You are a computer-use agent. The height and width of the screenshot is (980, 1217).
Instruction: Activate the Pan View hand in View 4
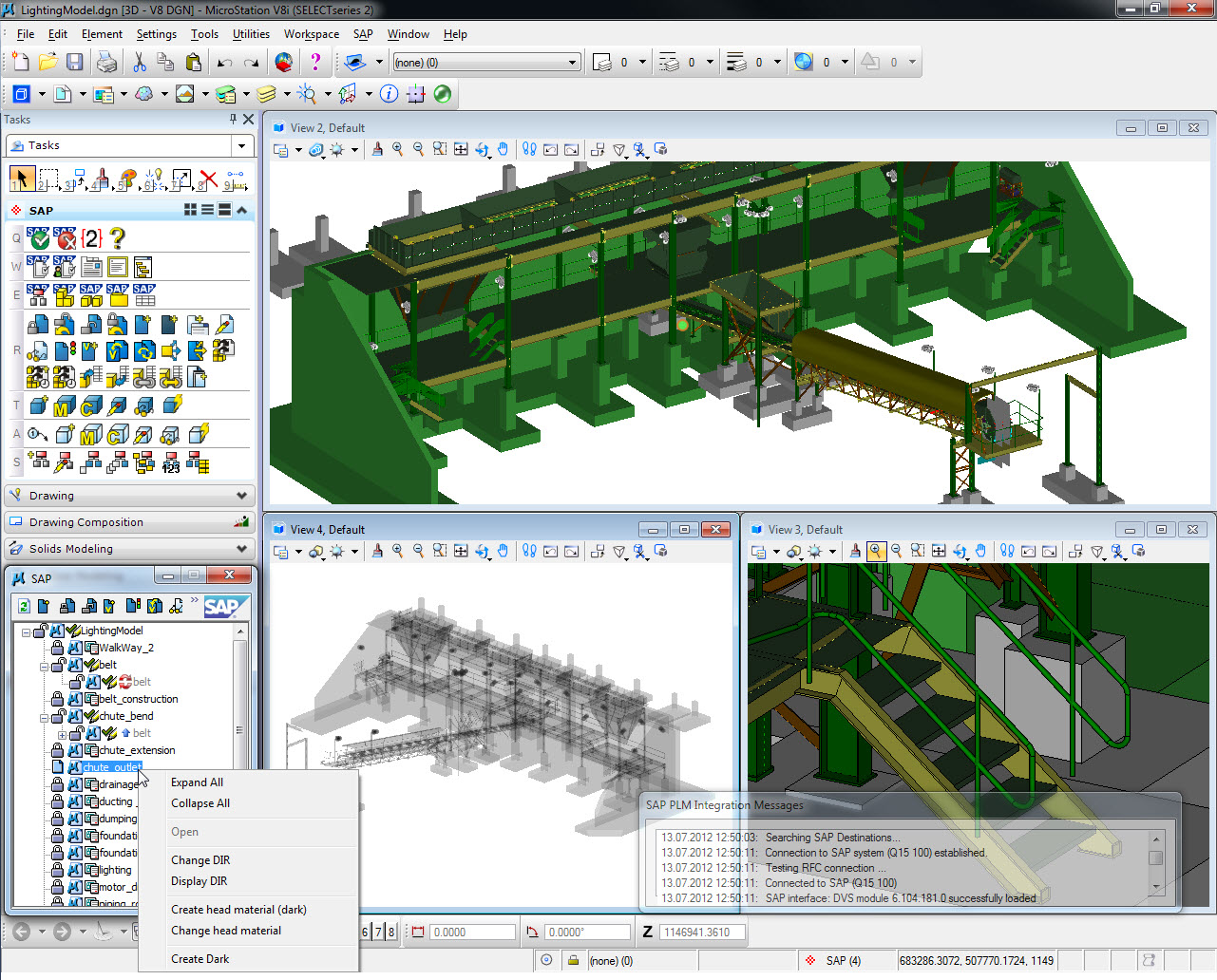[503, 552]
